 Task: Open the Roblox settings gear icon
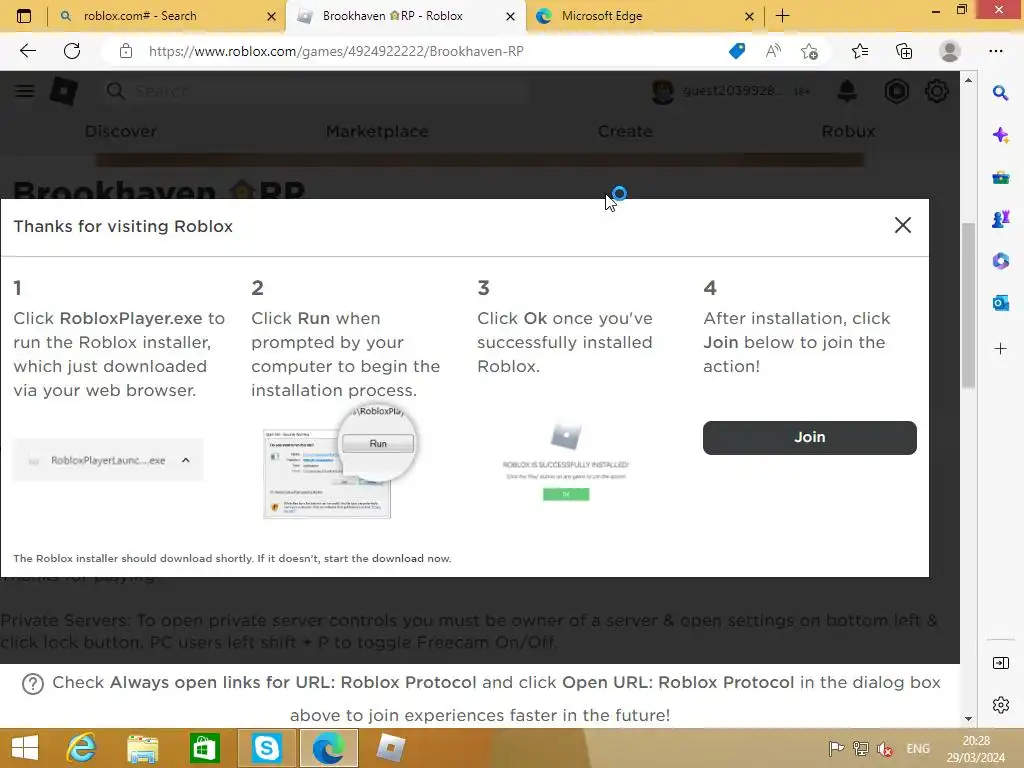[936, 91]
